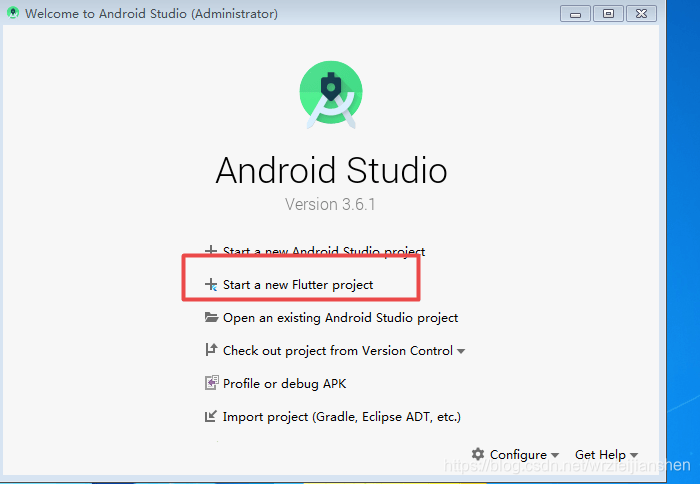This screenshot has width=700, height=484.
Task: Click the plus icon beside Start a new Flutter project
Action: (x=211, y=284)
